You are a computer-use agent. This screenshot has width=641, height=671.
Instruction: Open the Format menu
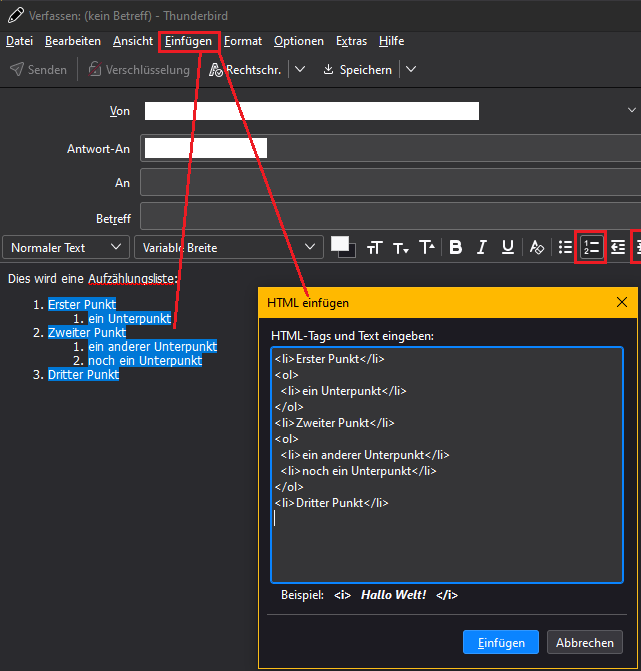(243, 41)
